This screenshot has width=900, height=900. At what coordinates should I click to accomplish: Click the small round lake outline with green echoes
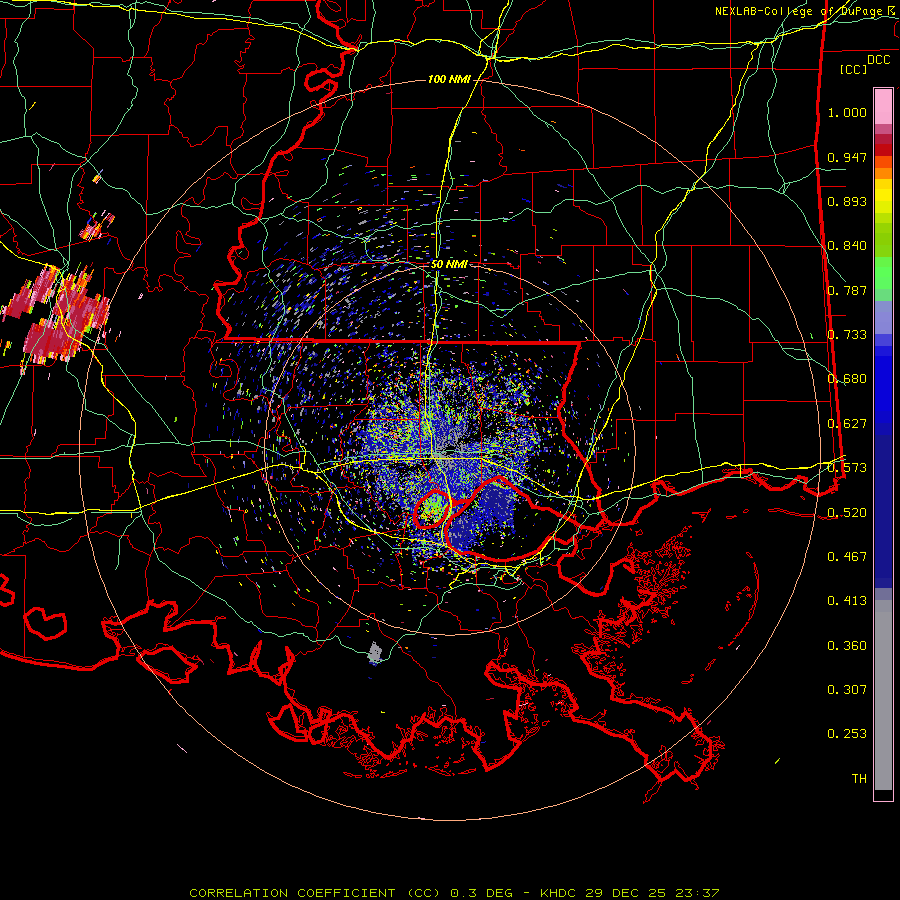(x=433, y=509)
